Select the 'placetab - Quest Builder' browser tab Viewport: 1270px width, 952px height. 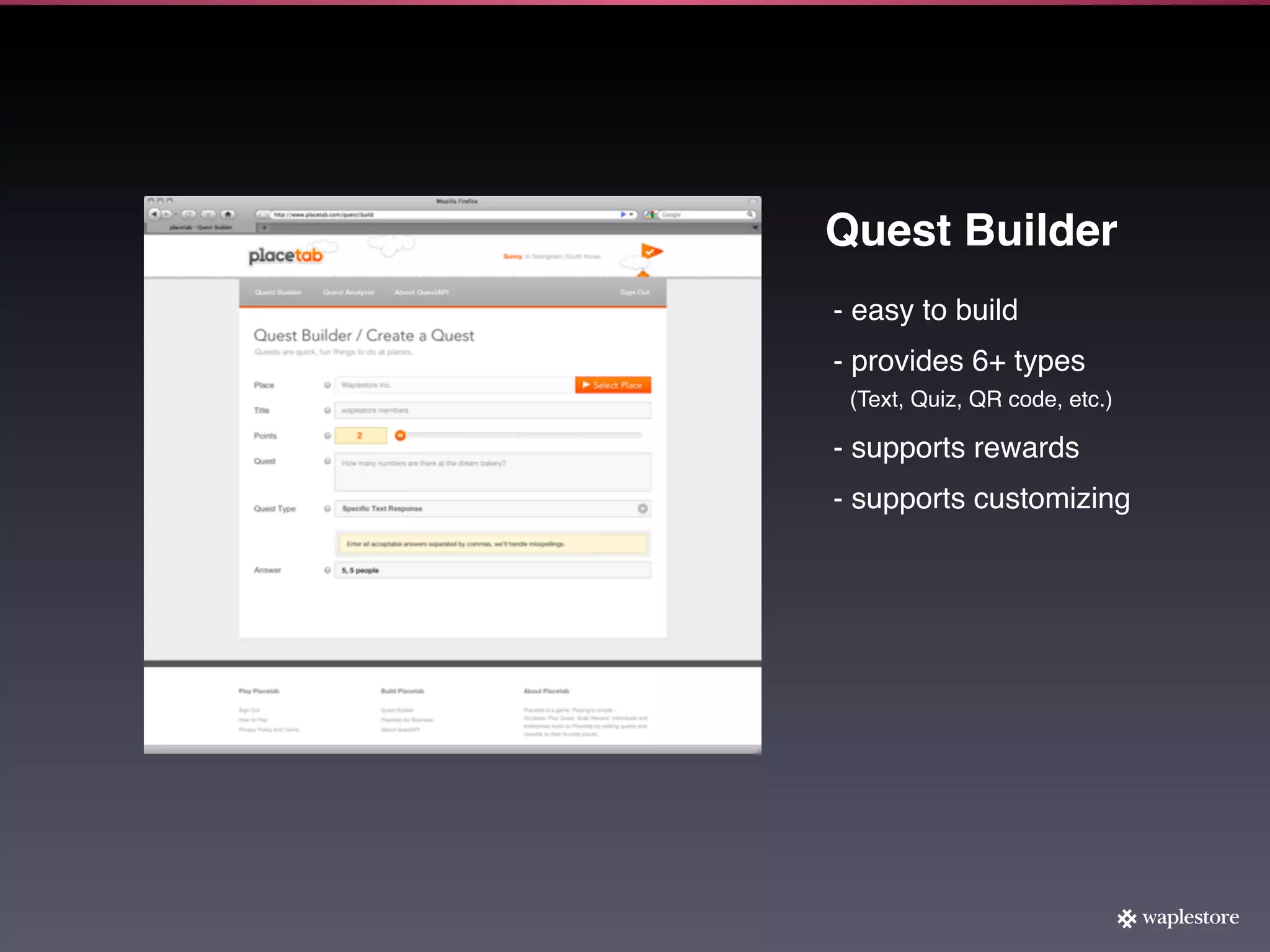(200, 227)
